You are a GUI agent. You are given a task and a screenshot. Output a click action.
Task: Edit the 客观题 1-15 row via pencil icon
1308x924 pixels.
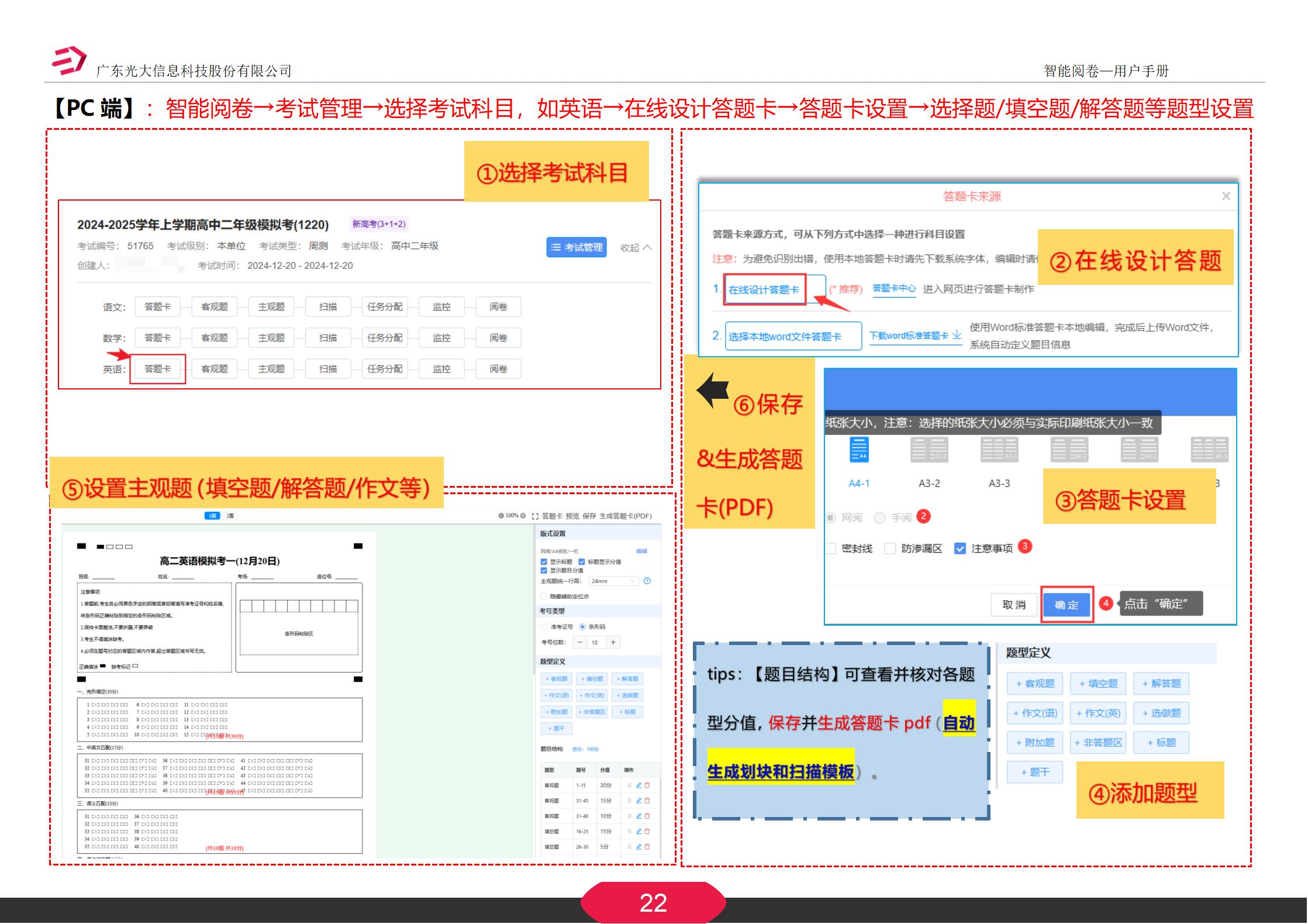pos(639,786)
